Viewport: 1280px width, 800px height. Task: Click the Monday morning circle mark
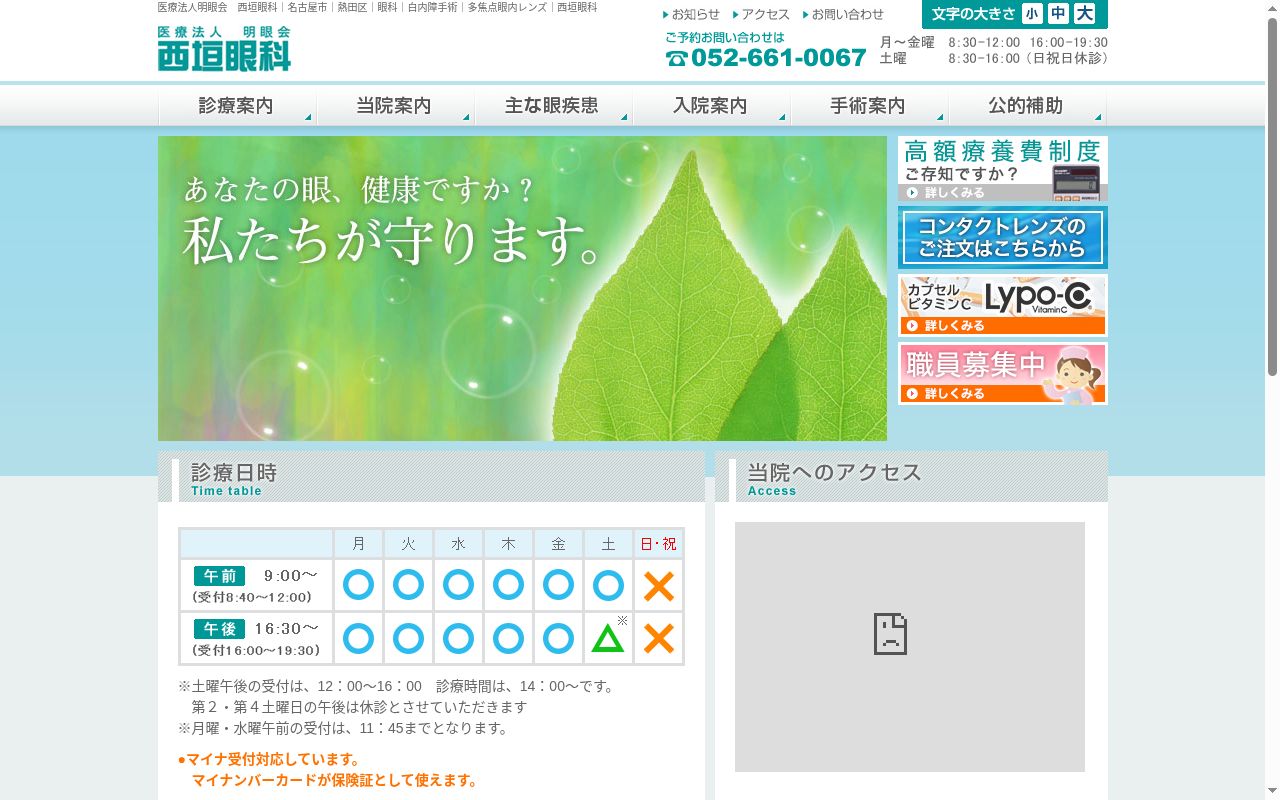pyautogui.click(x=358, y=585)
